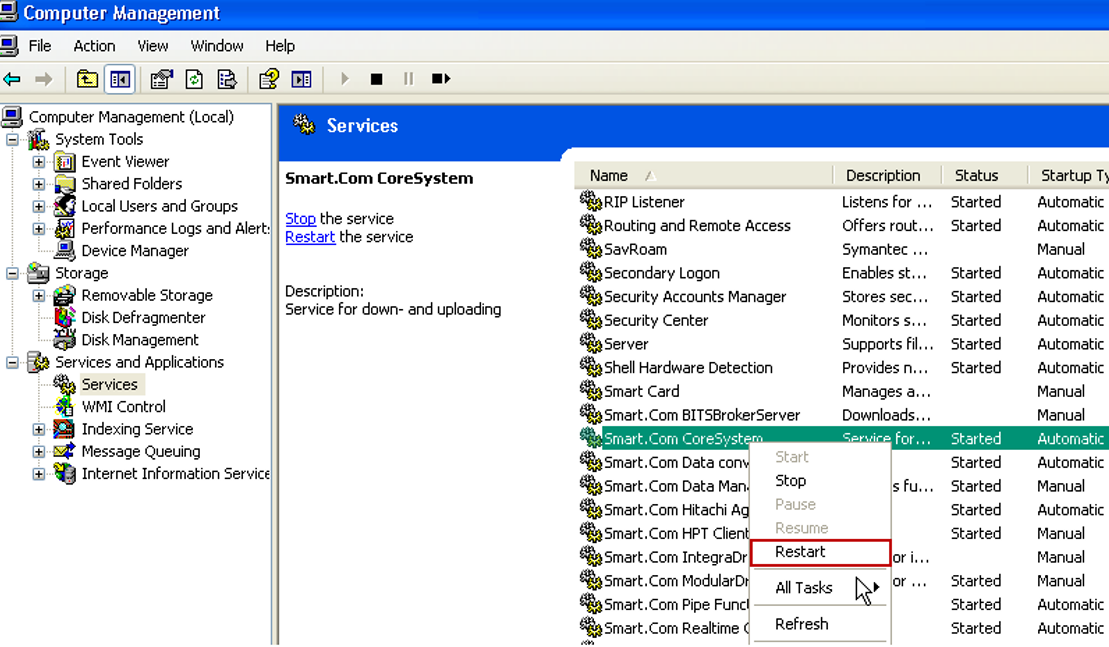This screenshot has height=647, width=1109.
Task: Open the Action menu
Action: (94, 46)
